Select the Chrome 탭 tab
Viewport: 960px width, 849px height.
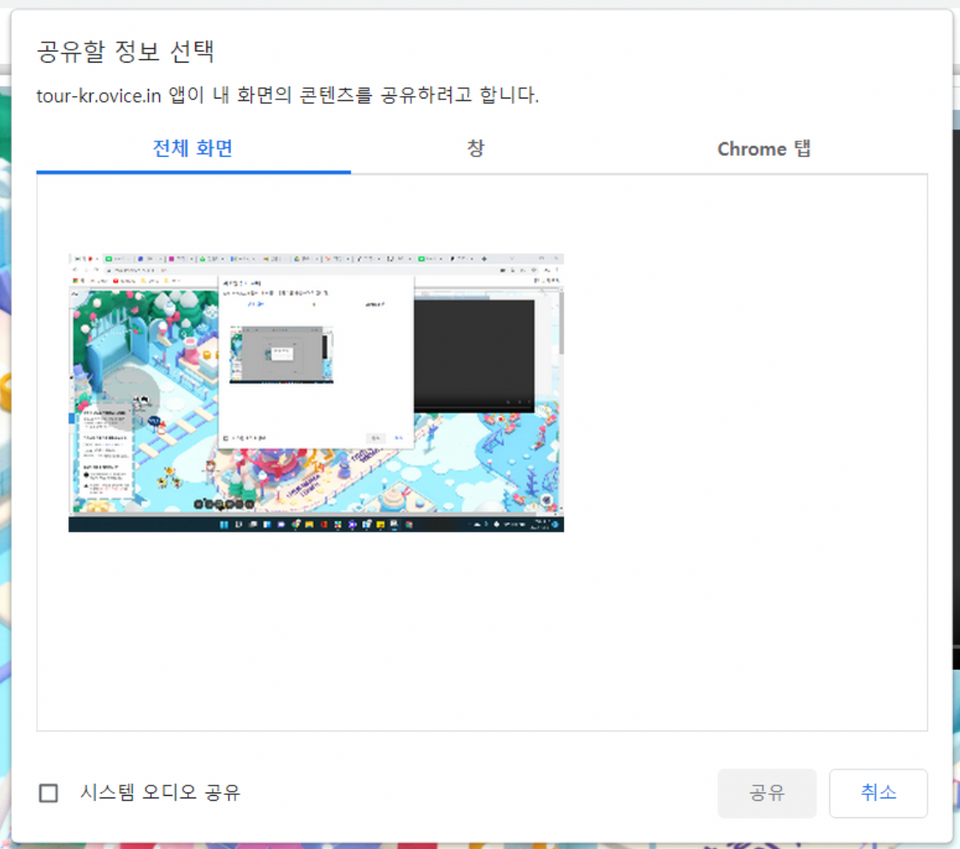coord(764,149)
